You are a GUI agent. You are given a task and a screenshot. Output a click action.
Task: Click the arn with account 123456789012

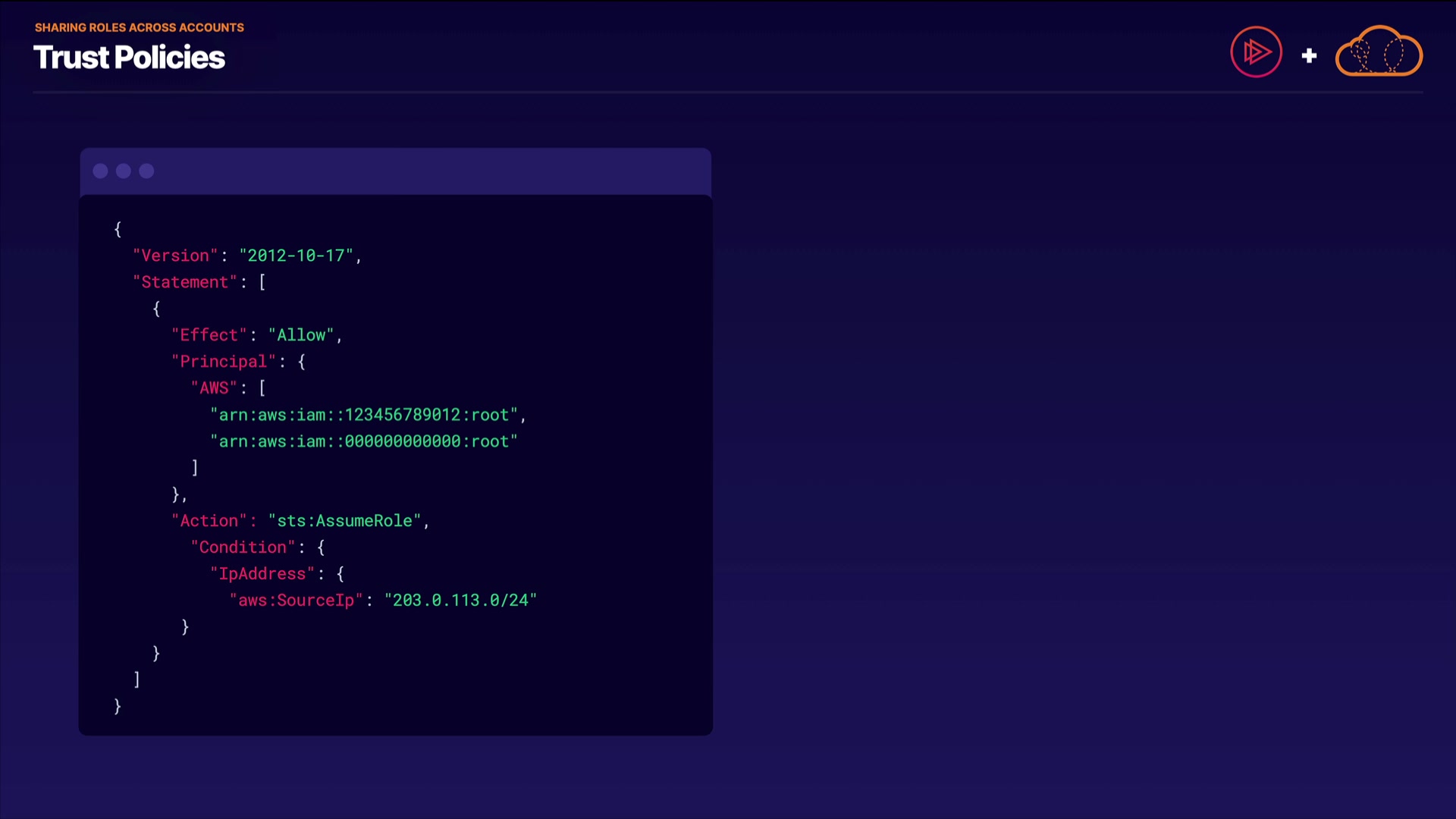pos(364,415)
